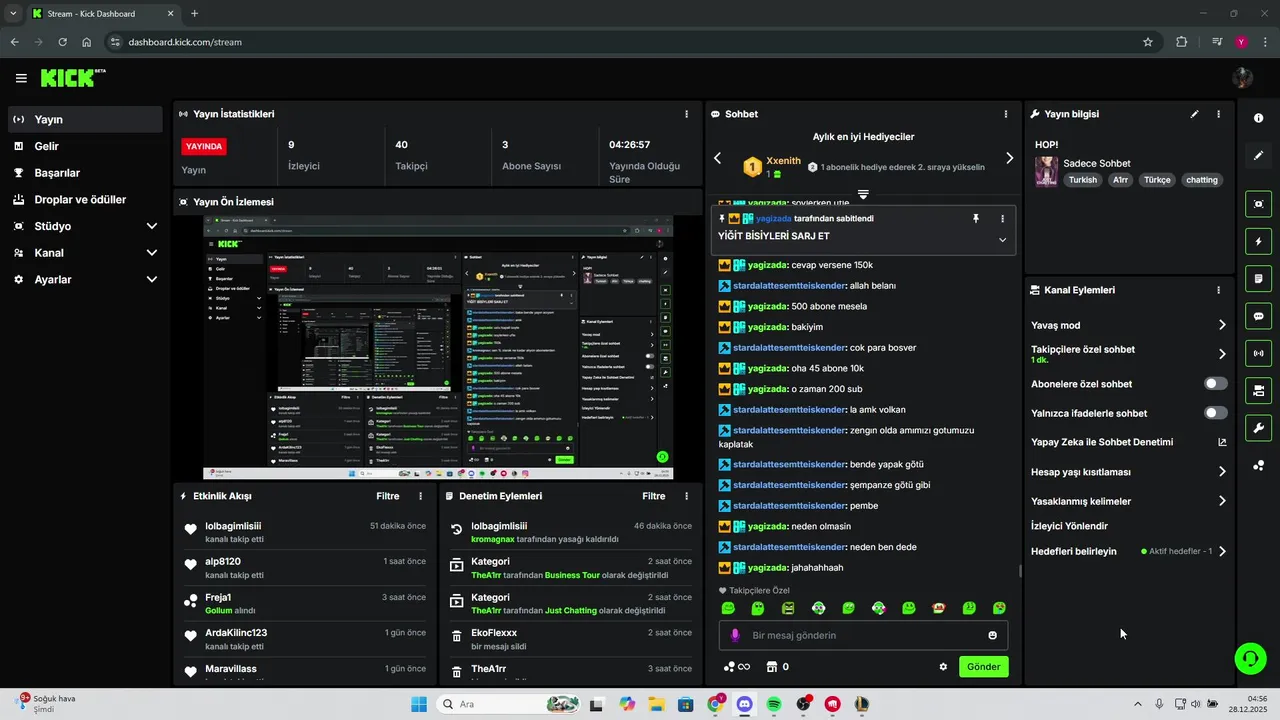This screenshot has height=720, width=1280.
Task: Toggle the broadcast stats sidebar icon
Action: pyautogui.click(x=1258, y=353)
